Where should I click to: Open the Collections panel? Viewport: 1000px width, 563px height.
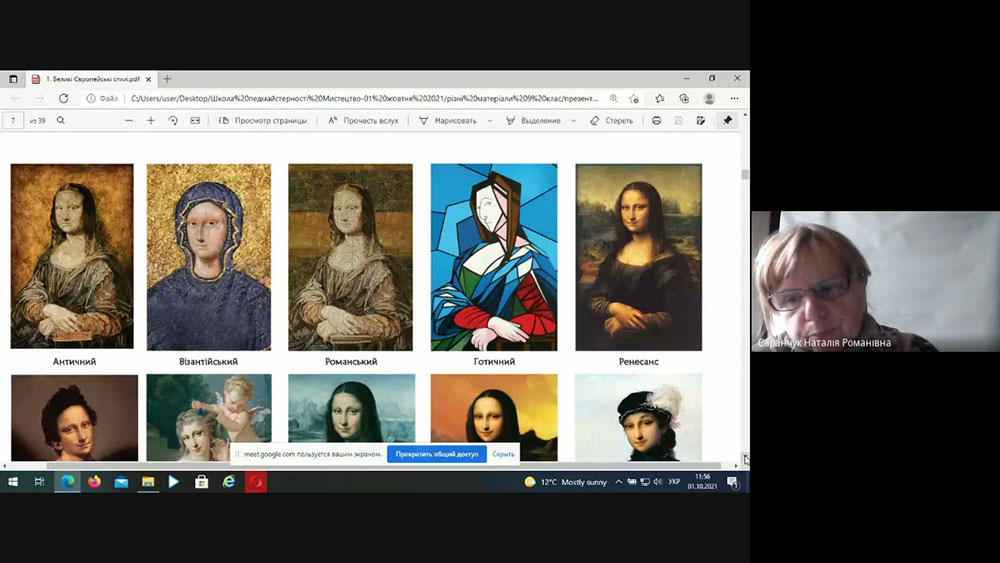click(x=684, y=98)
